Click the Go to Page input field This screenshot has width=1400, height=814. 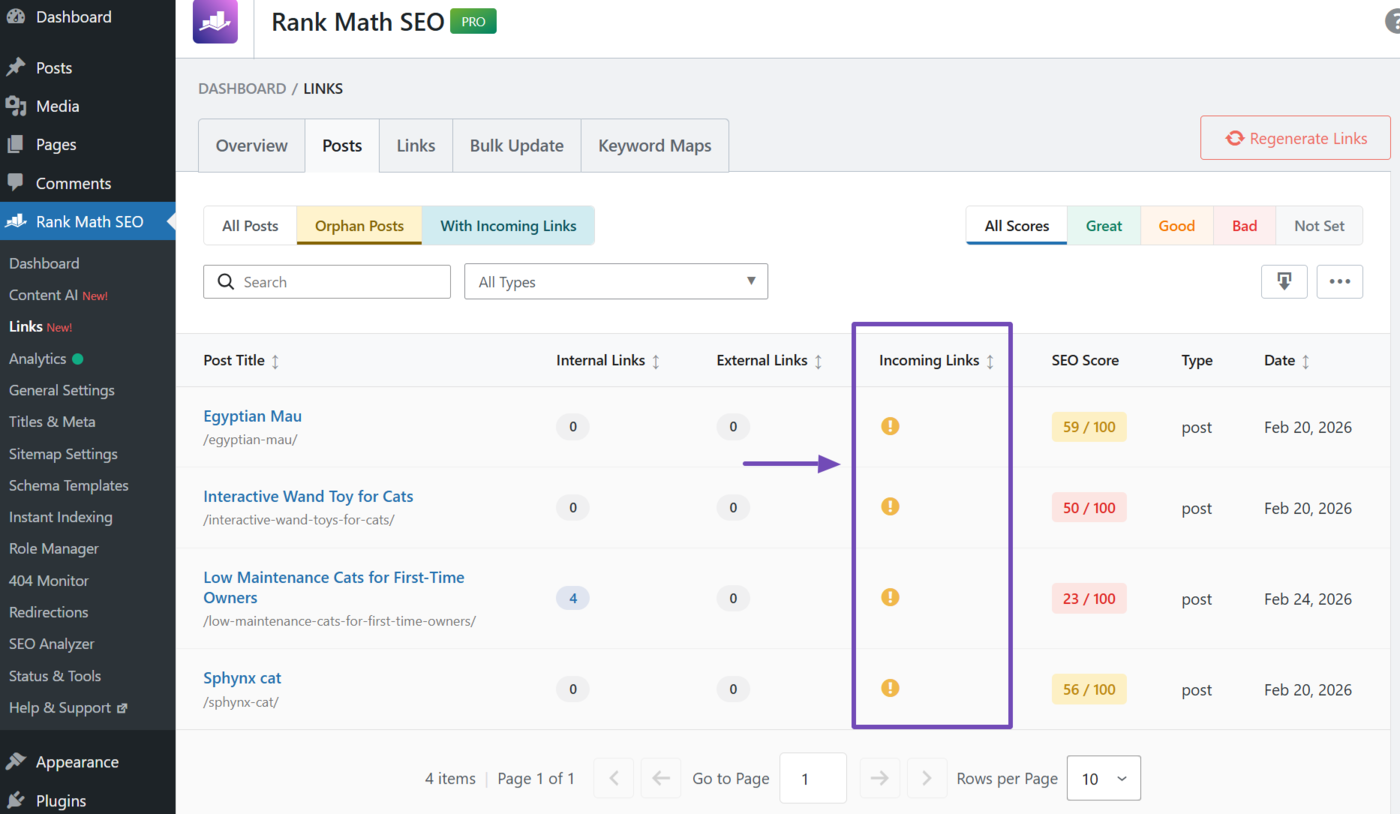click(813, 778)
